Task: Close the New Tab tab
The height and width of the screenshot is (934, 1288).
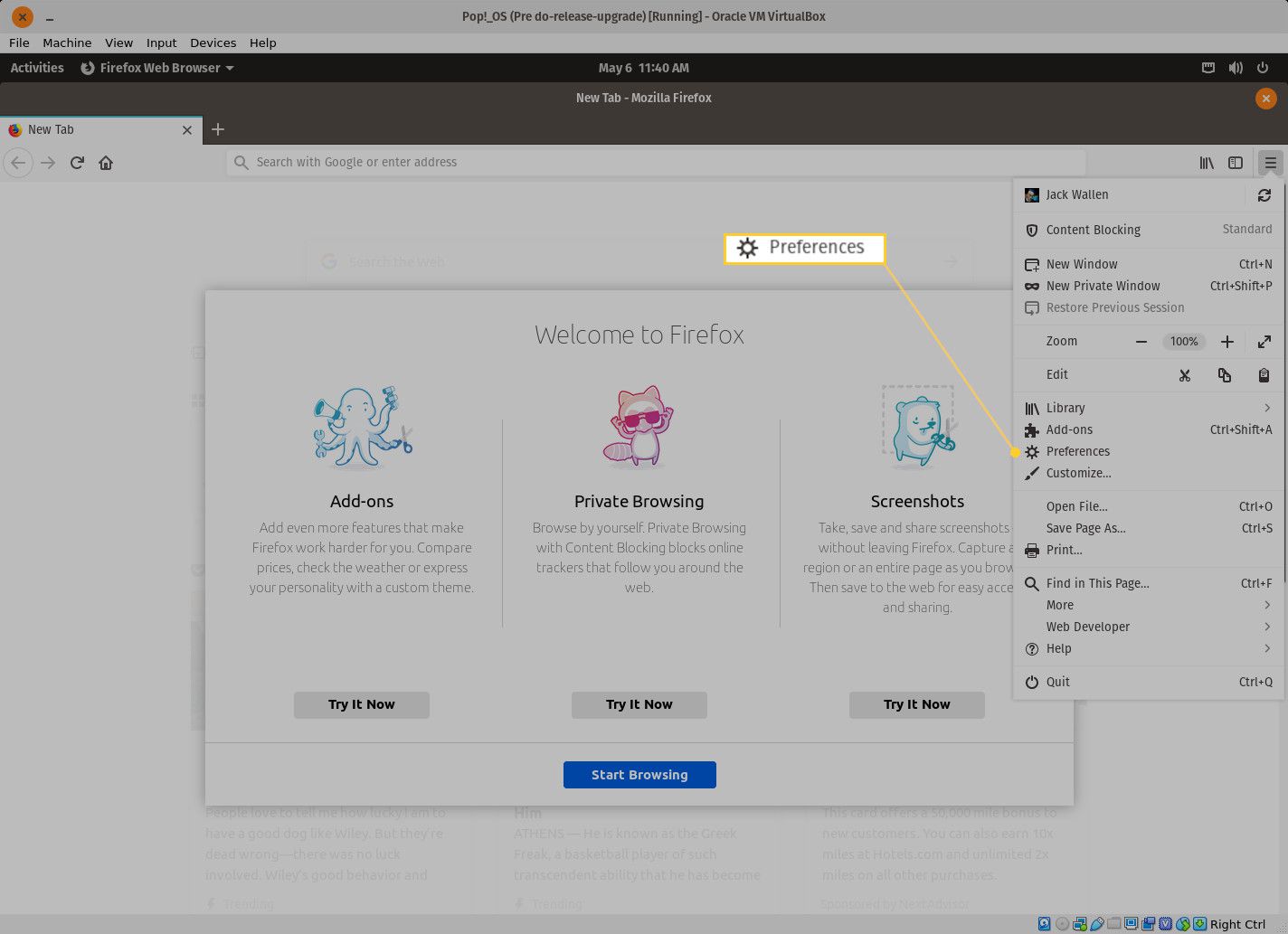Action: 187,130
